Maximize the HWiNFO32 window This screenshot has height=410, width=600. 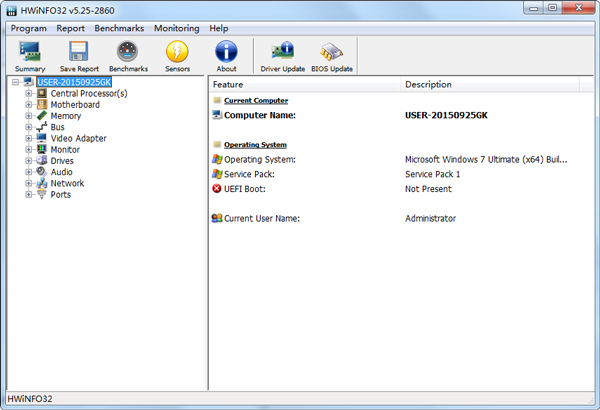click(x=552, y=8)
